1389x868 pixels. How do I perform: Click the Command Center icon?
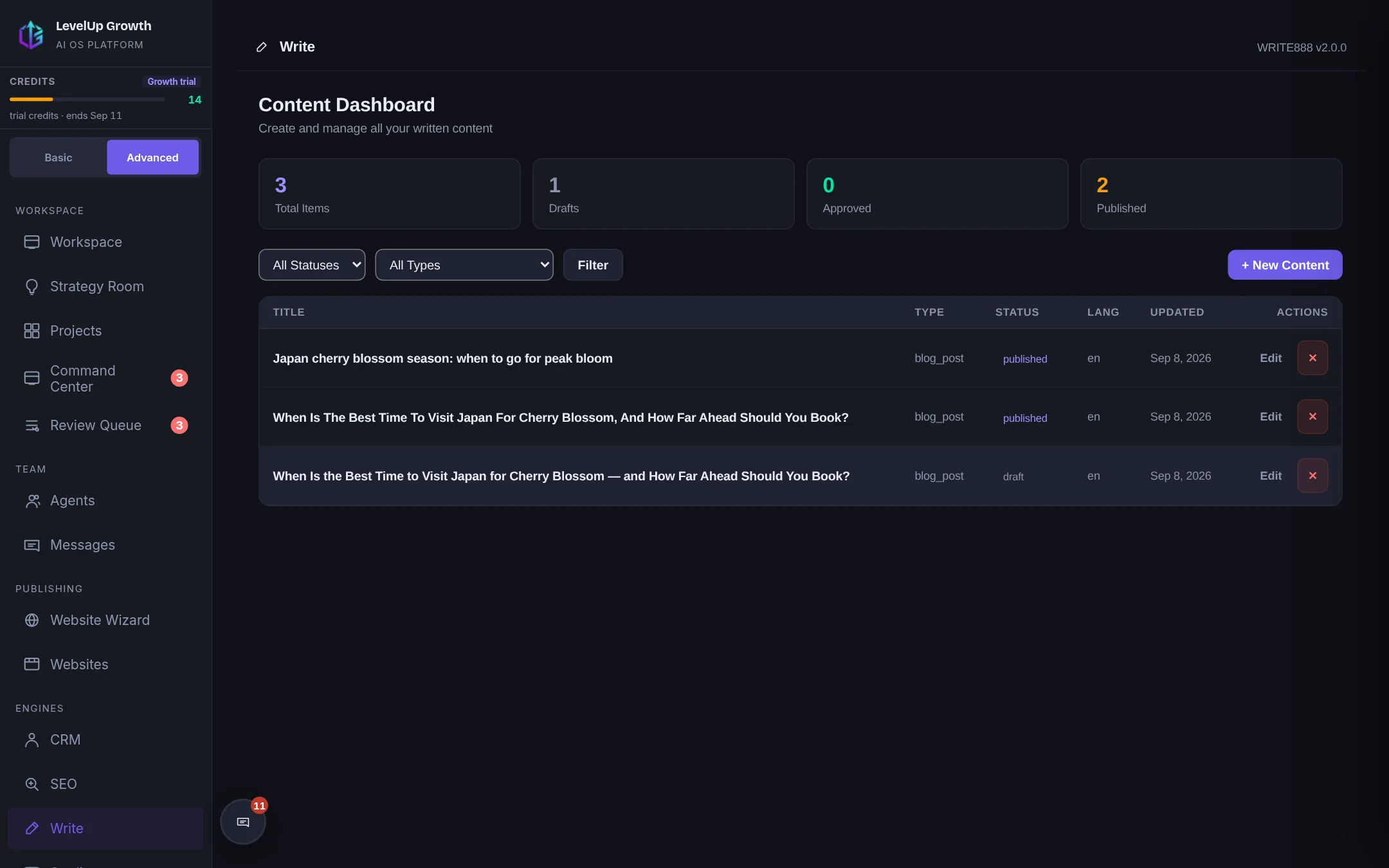coord(32,378)
